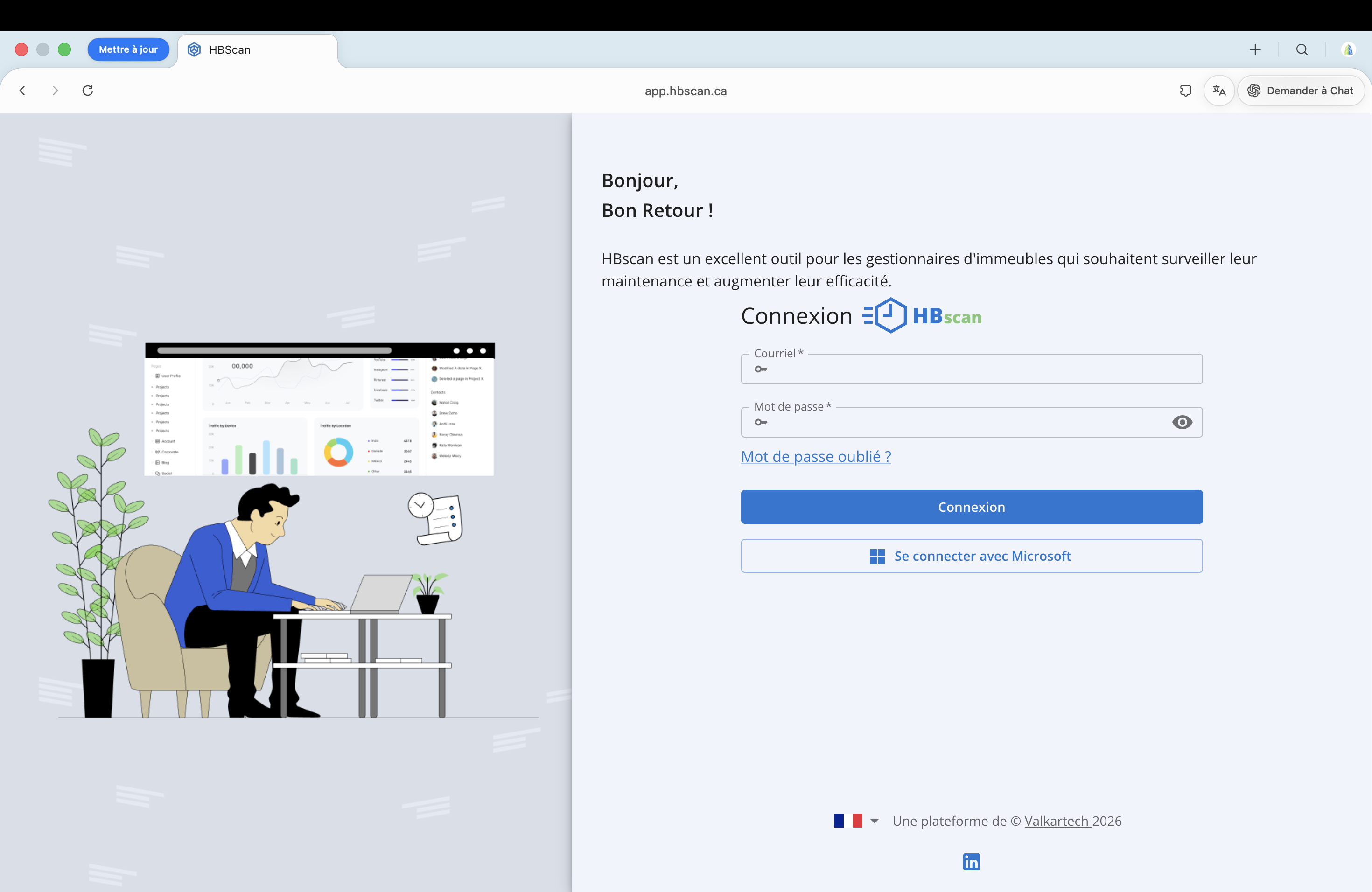Focus the Mot de passe input field

[x=971, y=422]
